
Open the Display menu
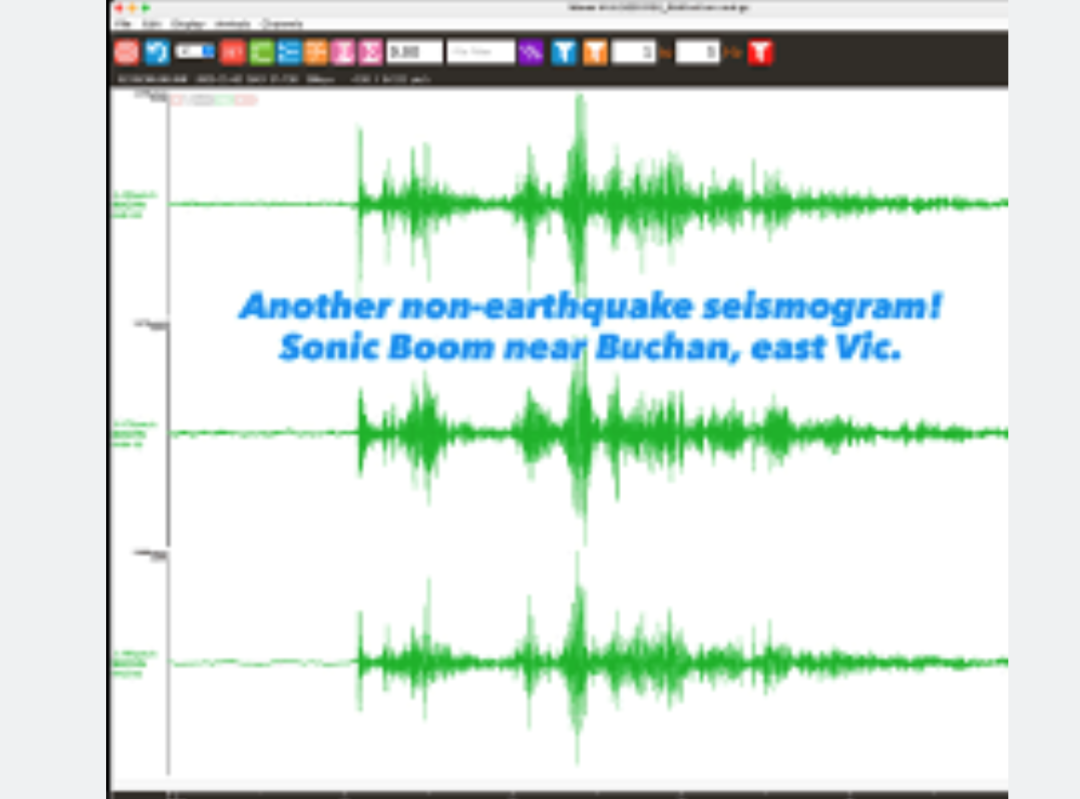coord(186,22)
